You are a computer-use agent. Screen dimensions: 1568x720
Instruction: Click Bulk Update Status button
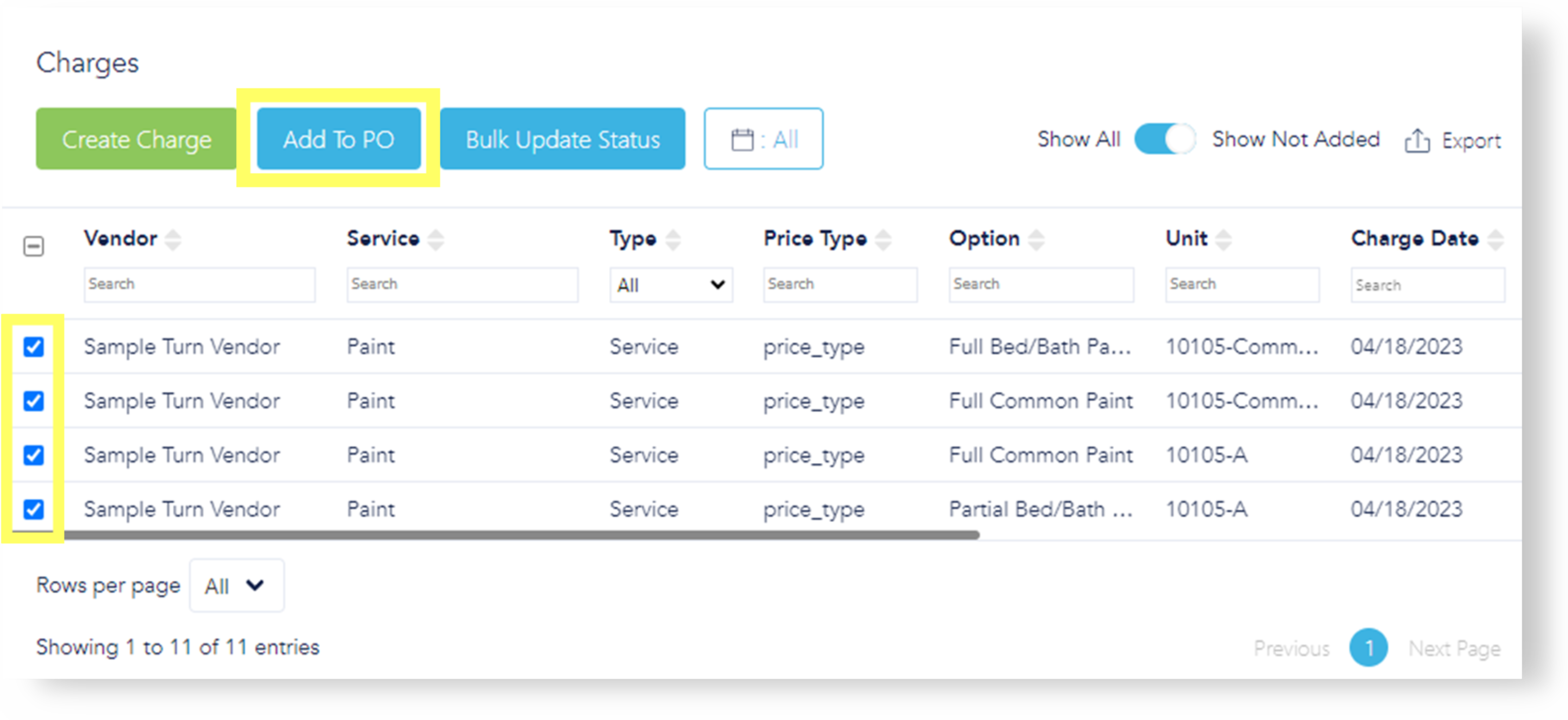click(562, 140)
